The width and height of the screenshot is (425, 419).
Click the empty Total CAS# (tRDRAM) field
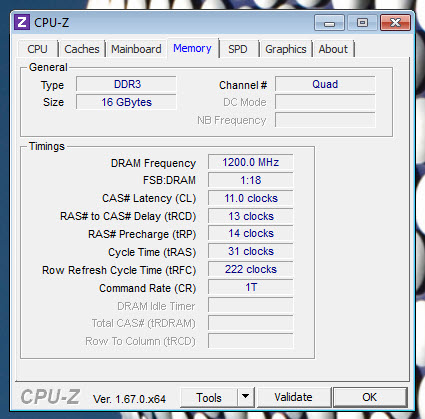[251, 323]
